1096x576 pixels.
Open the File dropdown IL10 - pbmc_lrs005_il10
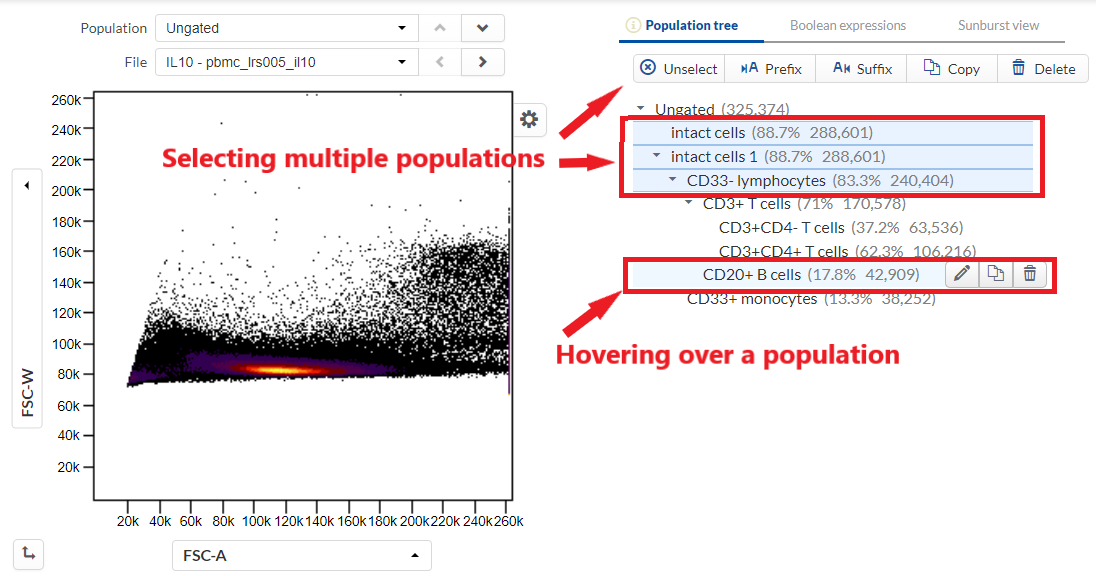[x=287, y=62]
